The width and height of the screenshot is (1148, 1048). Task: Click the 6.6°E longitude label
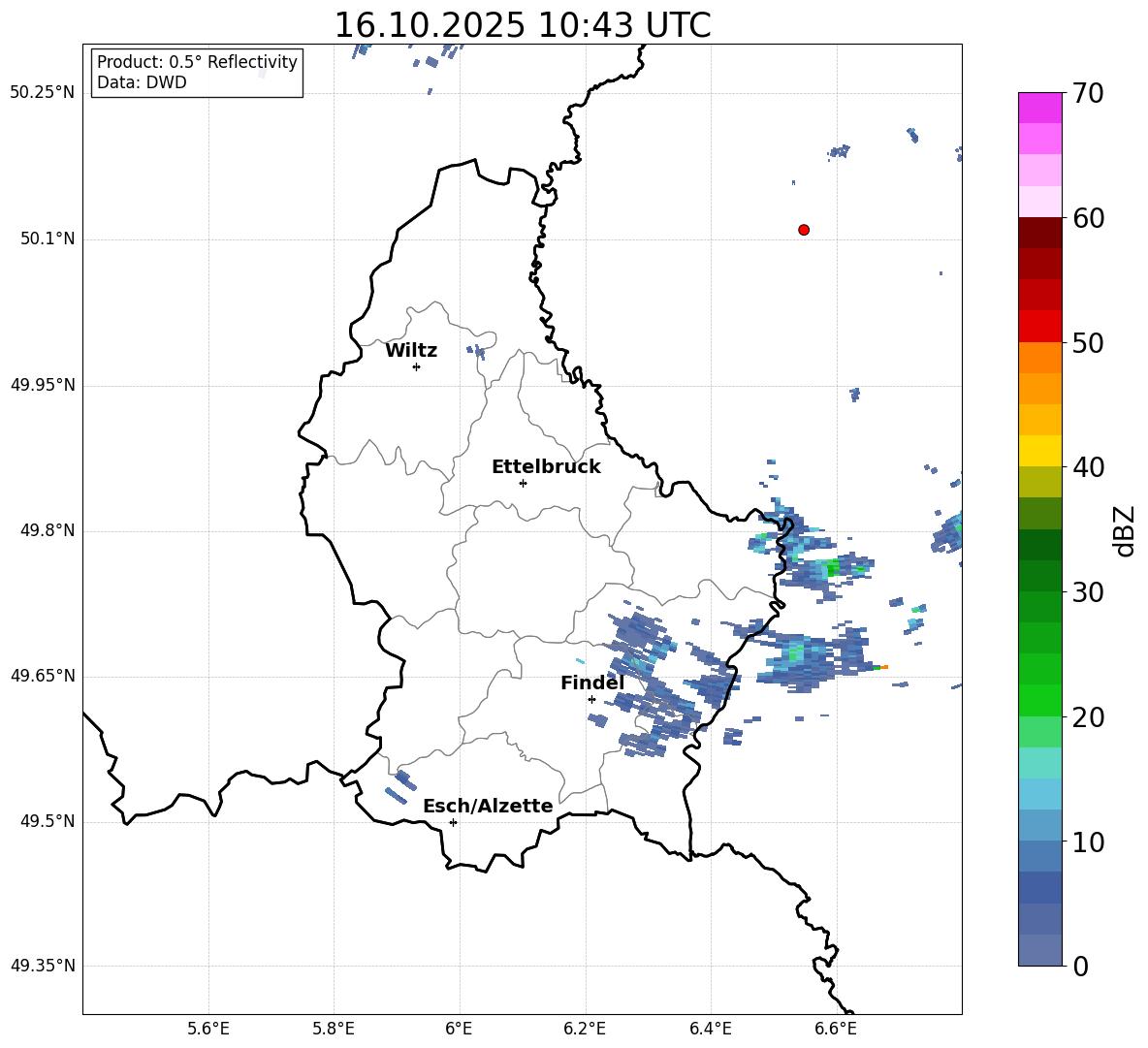click(x=836, y=1030)
